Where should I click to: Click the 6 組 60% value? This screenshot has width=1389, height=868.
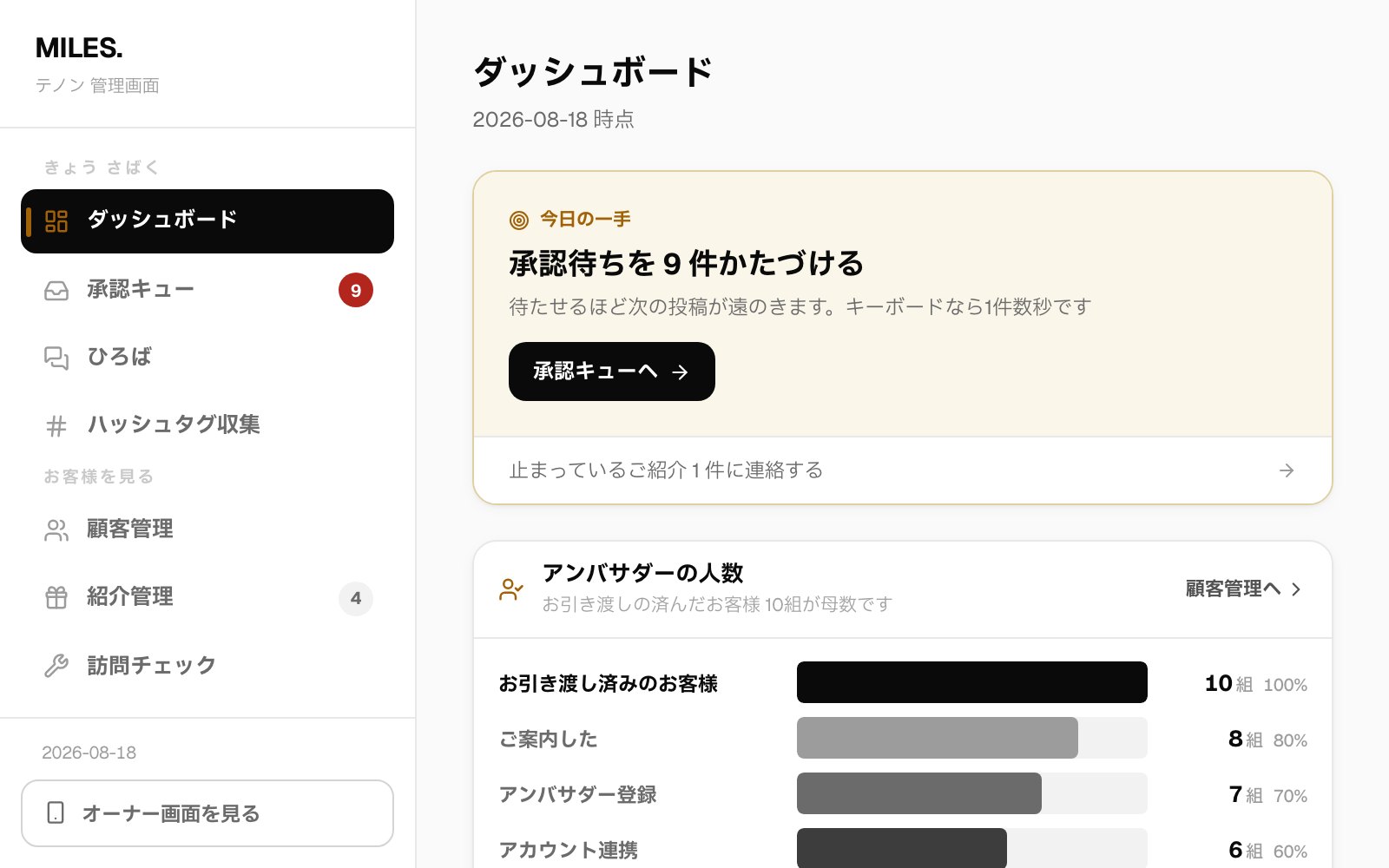[1267, 851]
